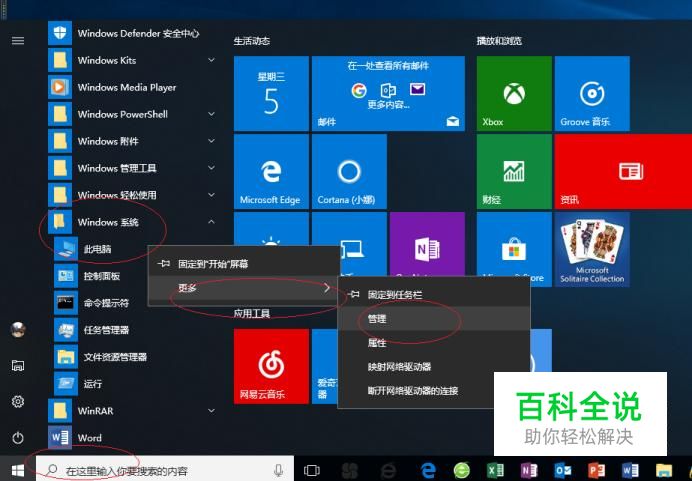Click the Windows Start button

(x=18, y=470)
